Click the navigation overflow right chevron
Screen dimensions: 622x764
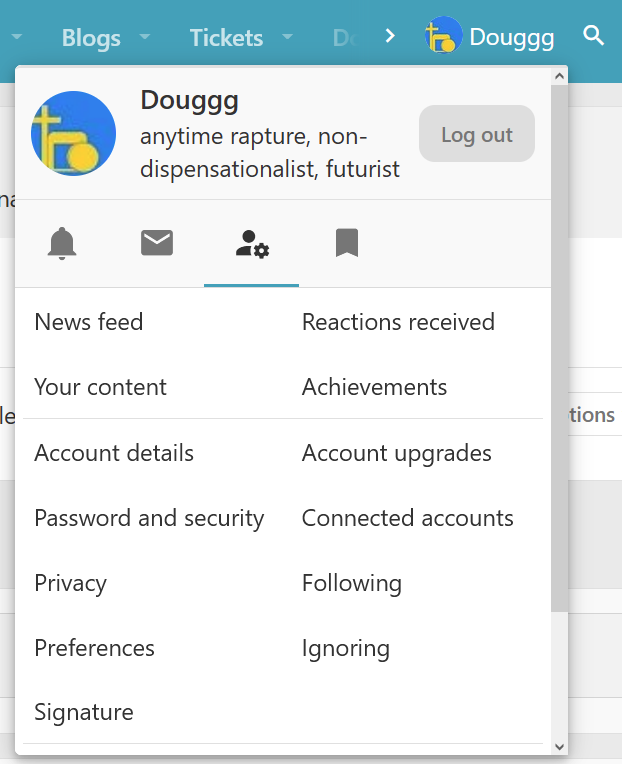pyautogui.click(x=390, y=37)
